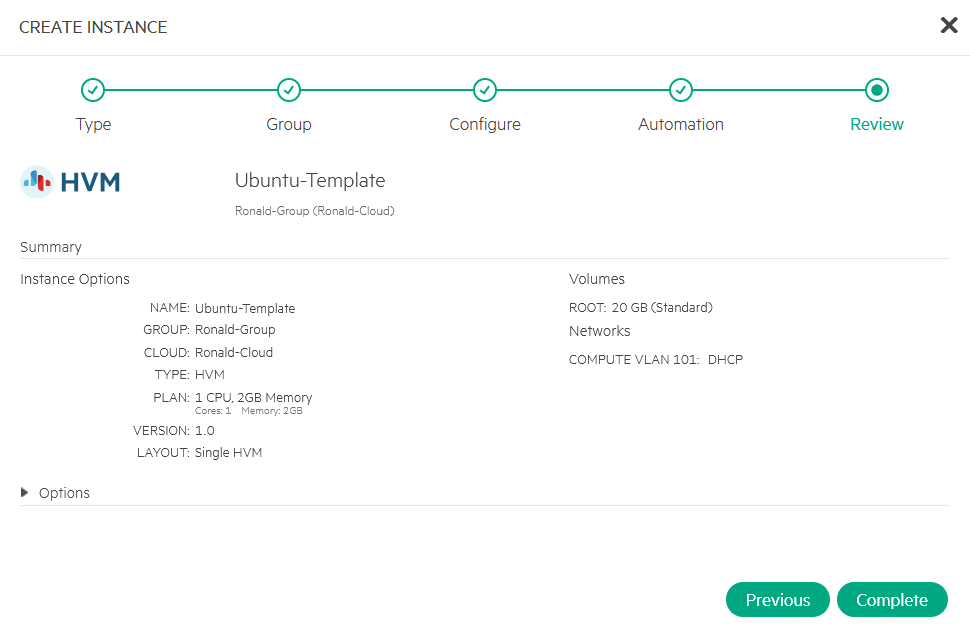Click the ROOT 20 GB (Standard) volume entry
The image size is (970, 639).
point(641,308)
